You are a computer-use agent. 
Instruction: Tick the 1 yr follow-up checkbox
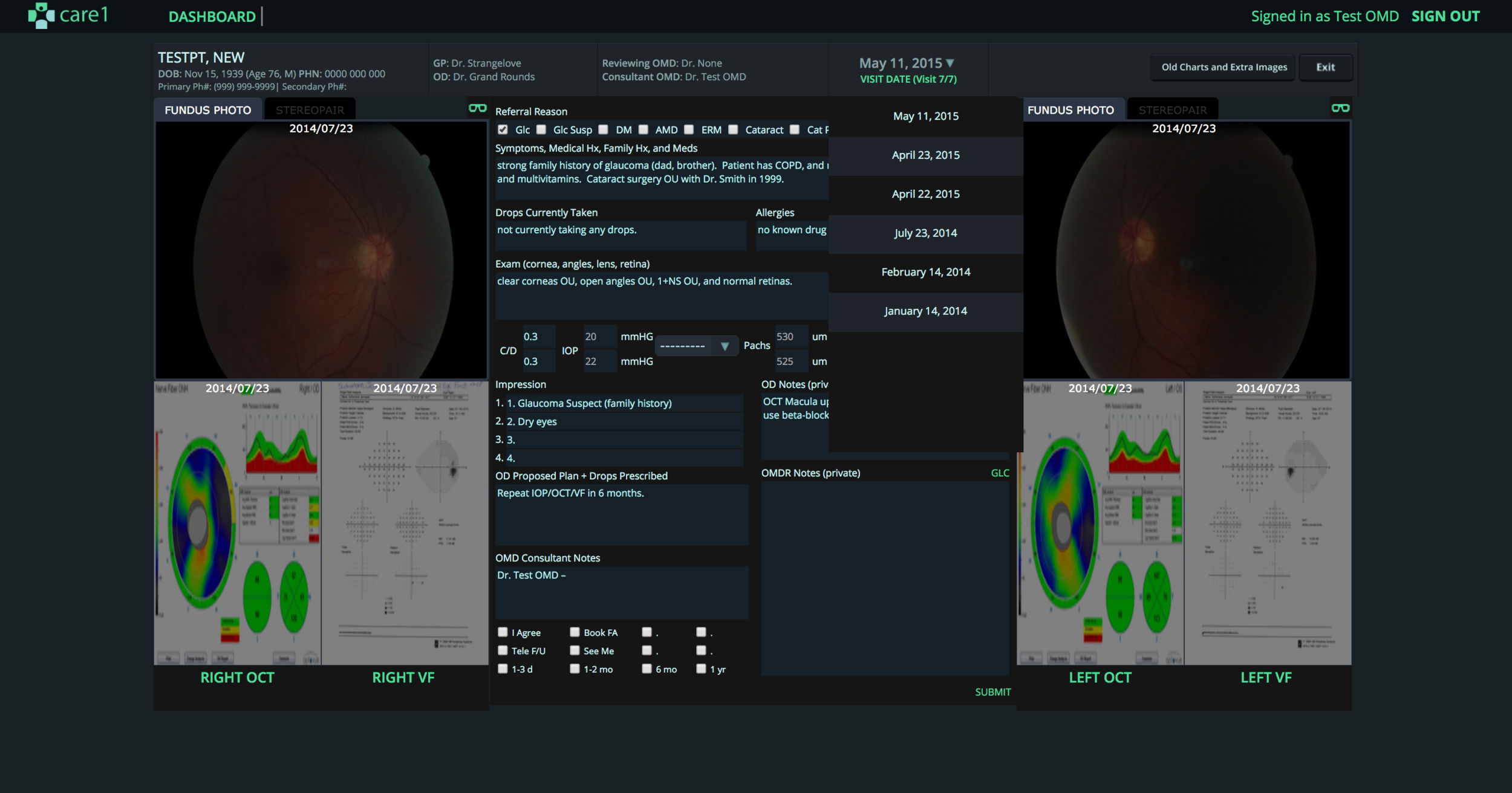pyautogui.click(x=701, y=668)
